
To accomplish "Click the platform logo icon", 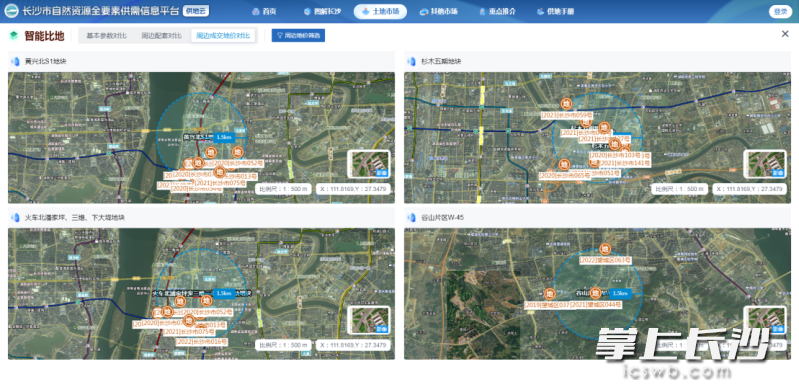I will tap(11, 11).
